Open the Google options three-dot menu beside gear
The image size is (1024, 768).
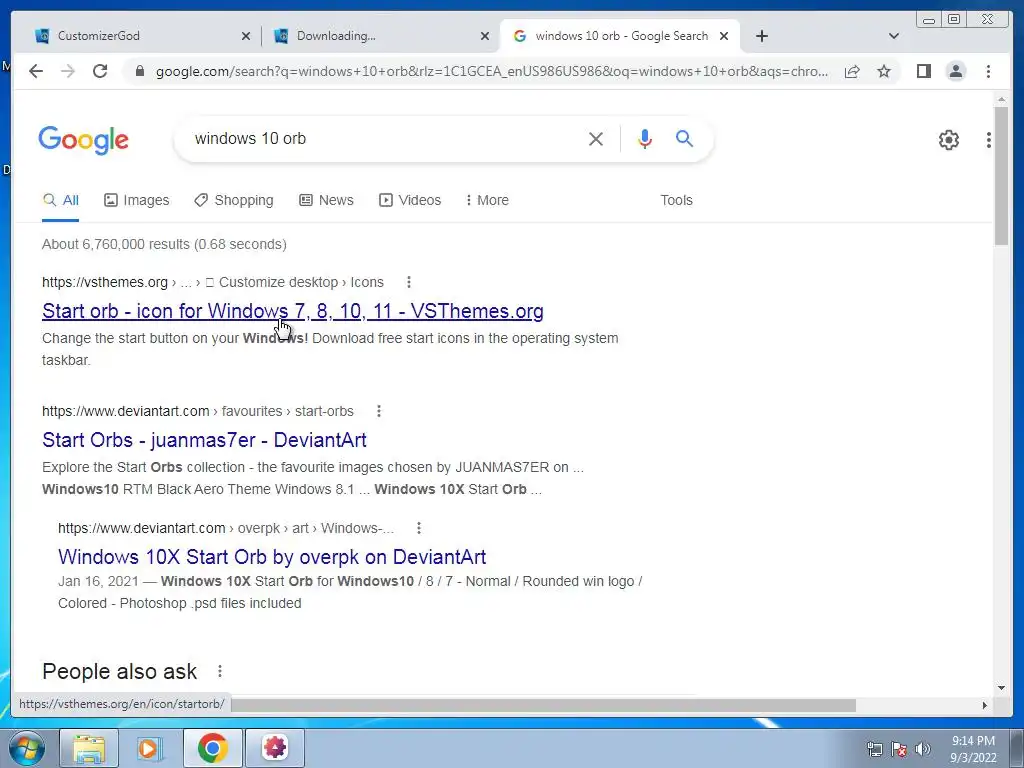989,140
